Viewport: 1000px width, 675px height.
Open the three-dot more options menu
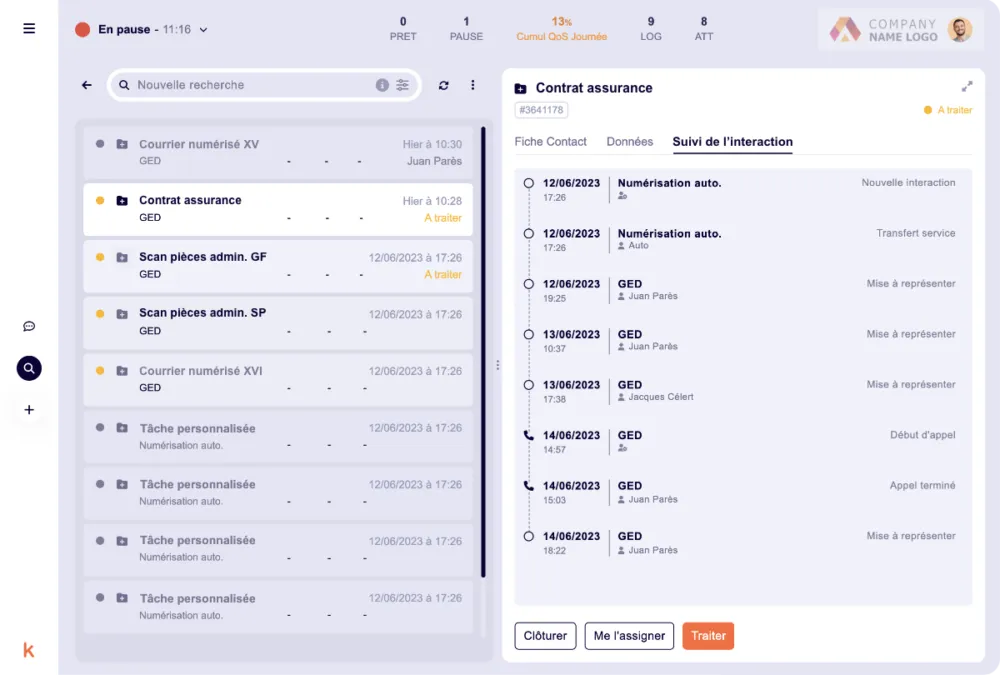[473, 85]
